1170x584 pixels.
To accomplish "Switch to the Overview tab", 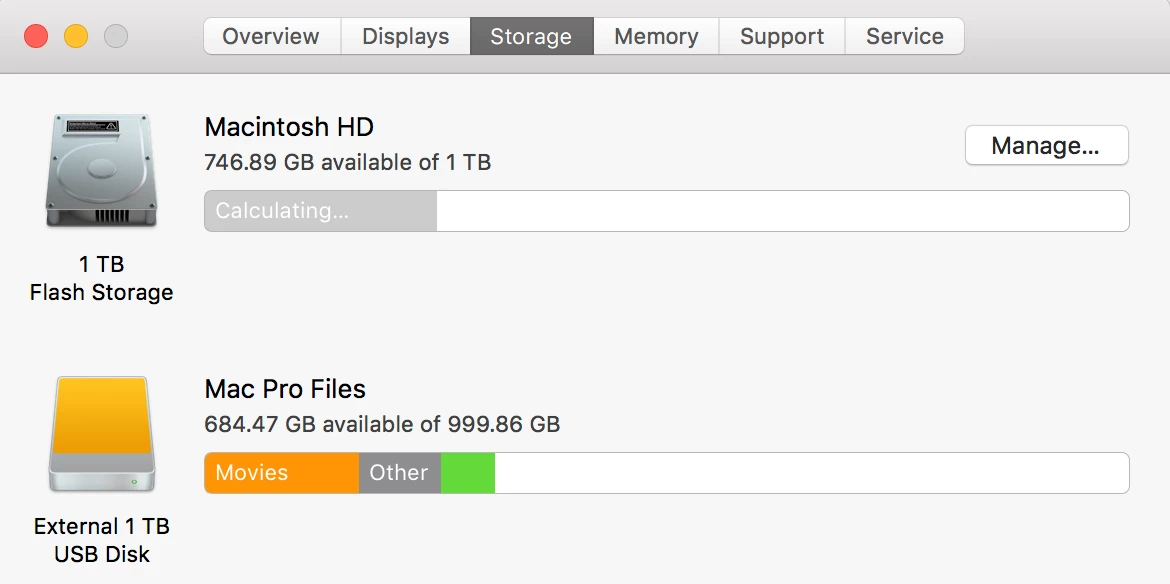I will [x=272, y=37].
